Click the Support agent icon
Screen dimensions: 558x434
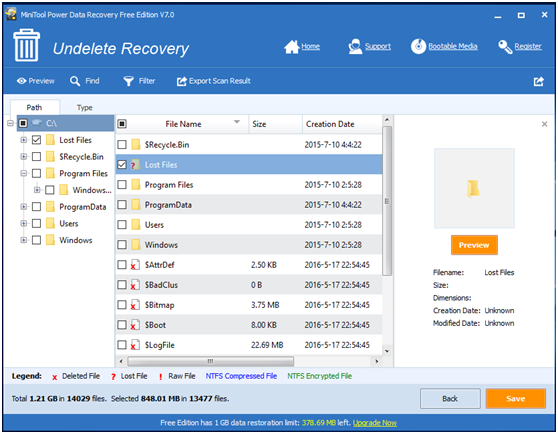click(x=355, y=47)
